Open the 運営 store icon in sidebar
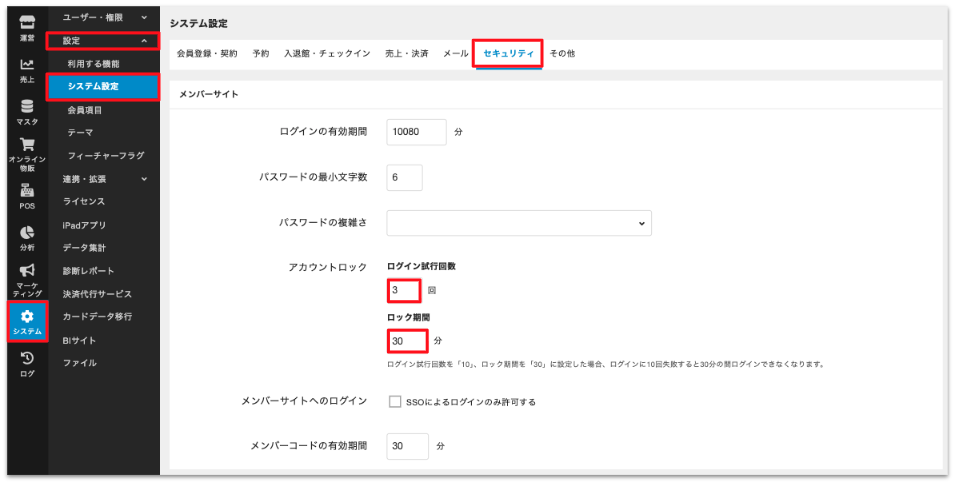955x483 pixels. tap(27, 26)
